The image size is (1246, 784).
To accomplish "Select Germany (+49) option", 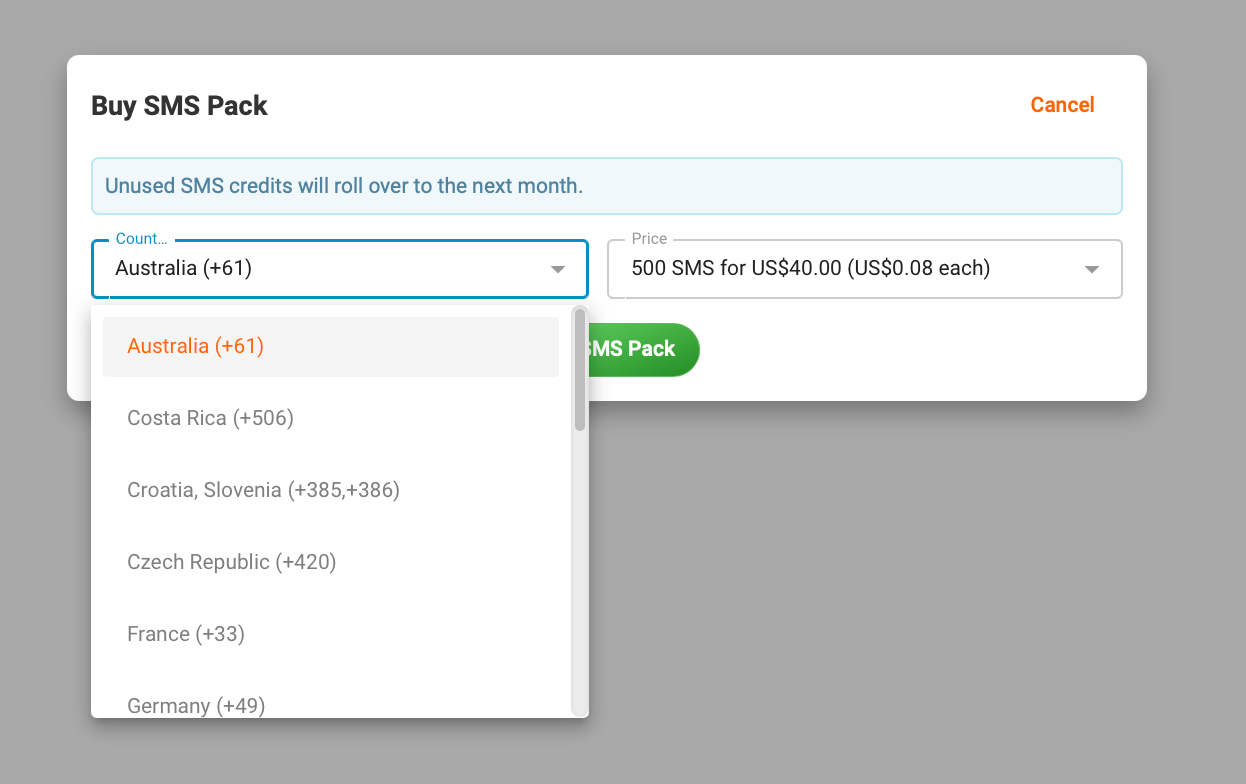I will (x=196, y=704).
